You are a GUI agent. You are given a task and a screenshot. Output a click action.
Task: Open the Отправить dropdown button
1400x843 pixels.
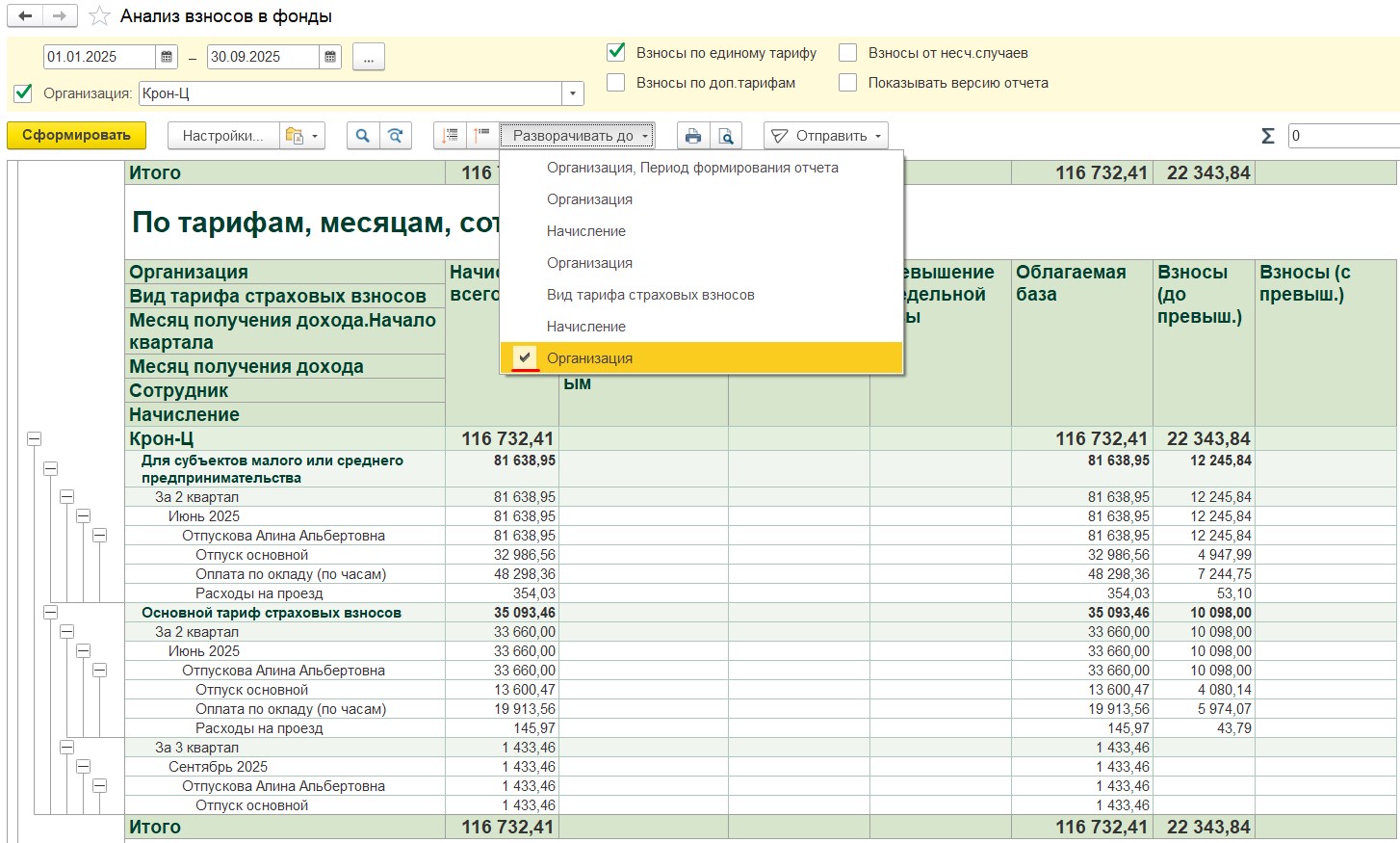pos(826,136)
